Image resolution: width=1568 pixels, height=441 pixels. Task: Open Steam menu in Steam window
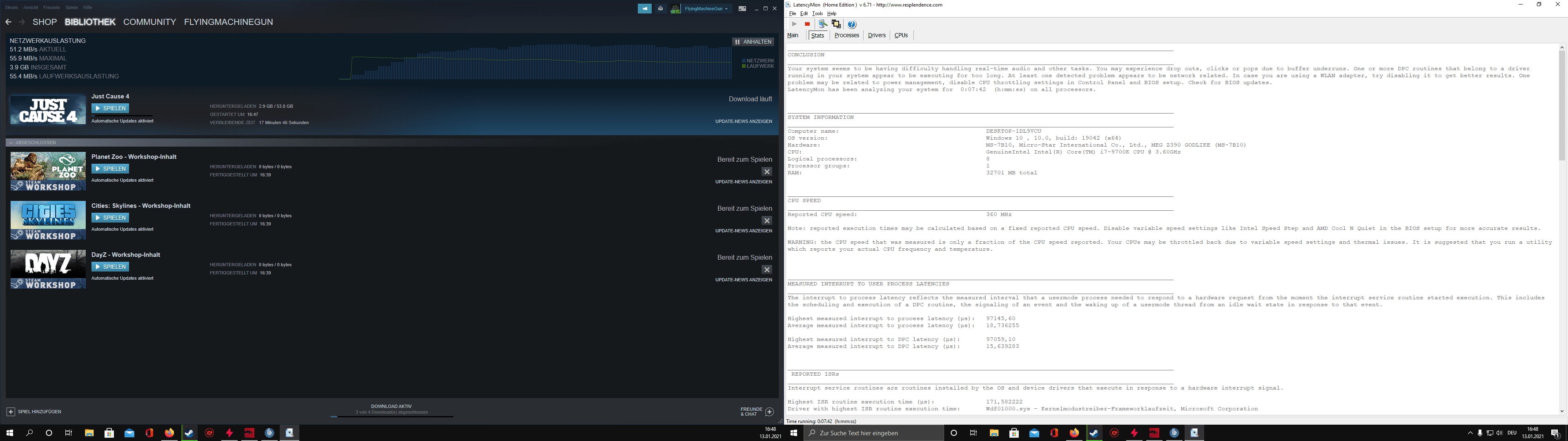tap(11, 7)
